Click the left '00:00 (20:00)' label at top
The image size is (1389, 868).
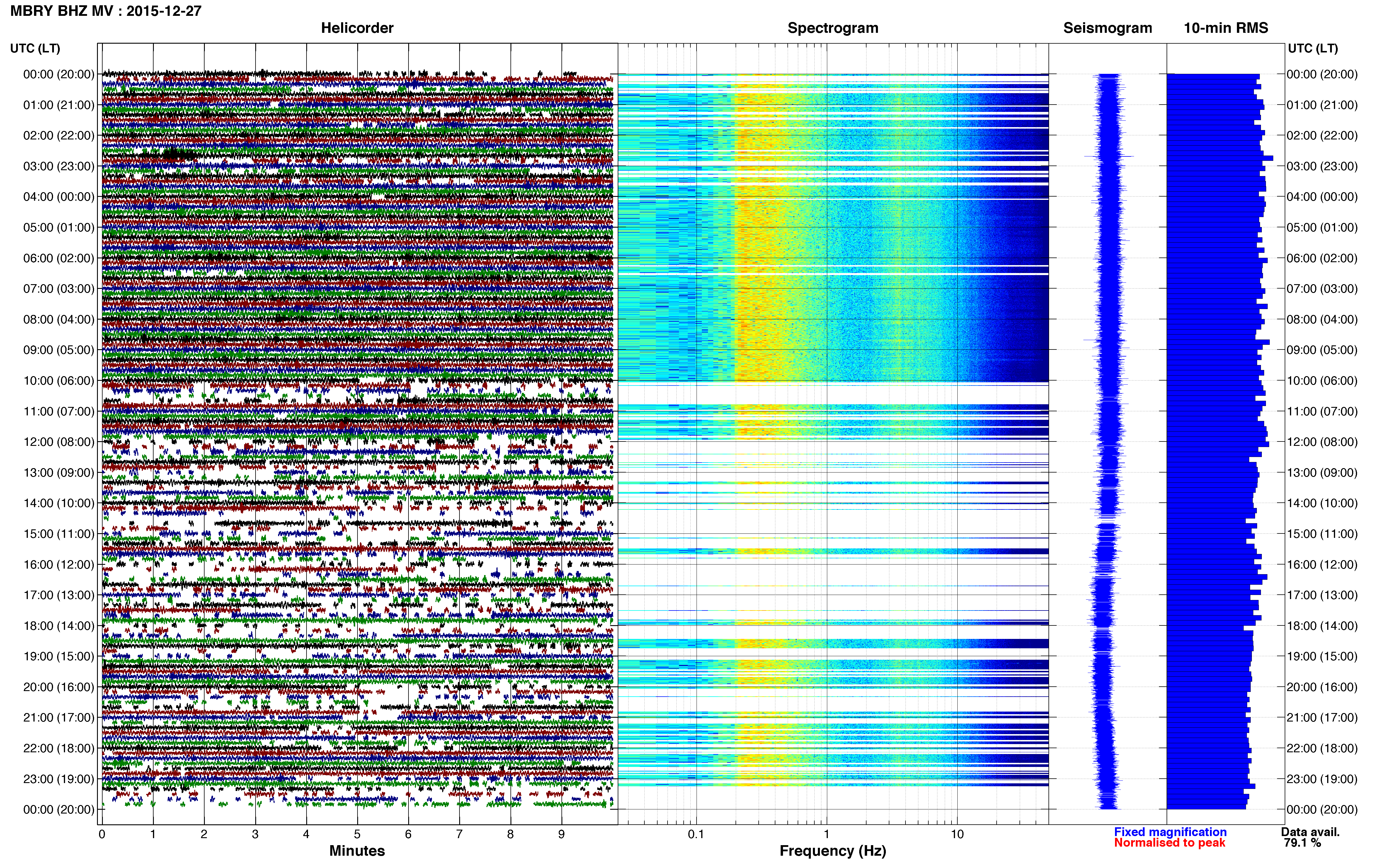(59, 74)
